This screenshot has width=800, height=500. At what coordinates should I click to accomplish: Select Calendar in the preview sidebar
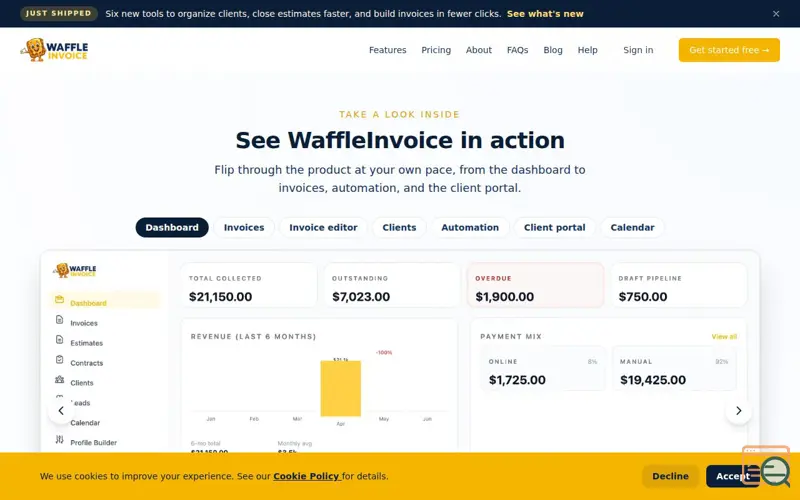pos(85,422)
